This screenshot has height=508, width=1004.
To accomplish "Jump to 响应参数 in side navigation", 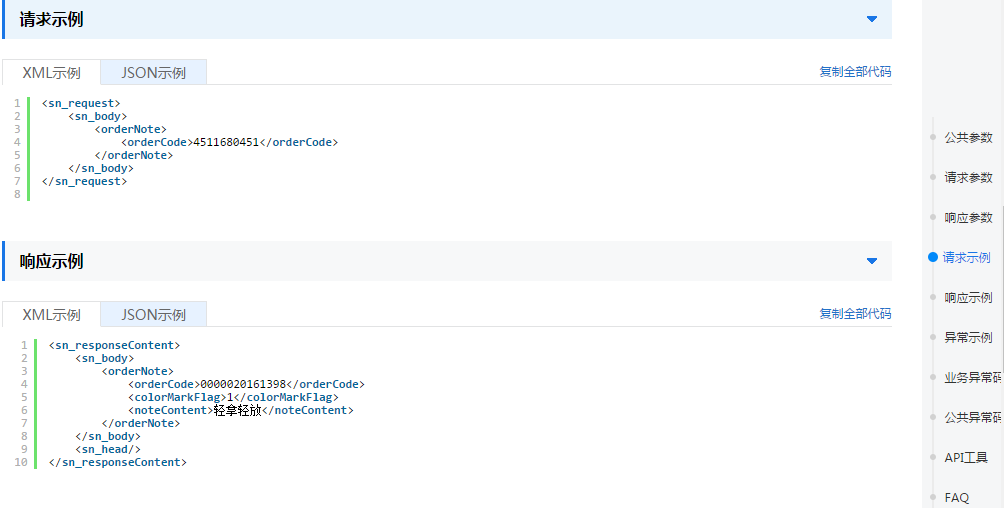I will (968, 218).
